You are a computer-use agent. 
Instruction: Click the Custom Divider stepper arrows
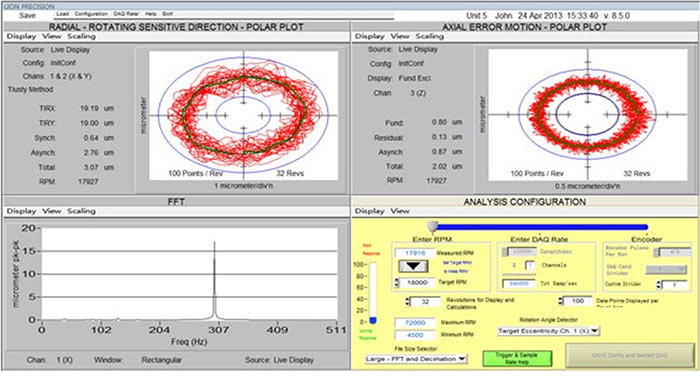658,284
